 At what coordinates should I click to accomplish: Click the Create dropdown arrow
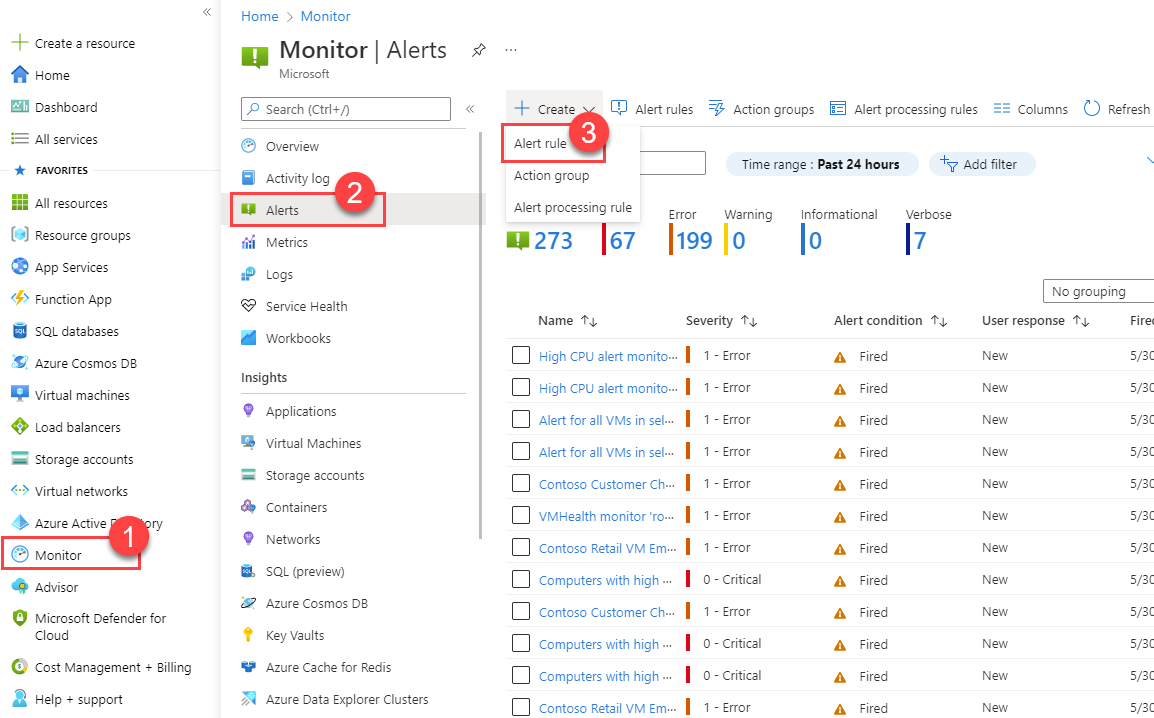click(x=591, y=108)
